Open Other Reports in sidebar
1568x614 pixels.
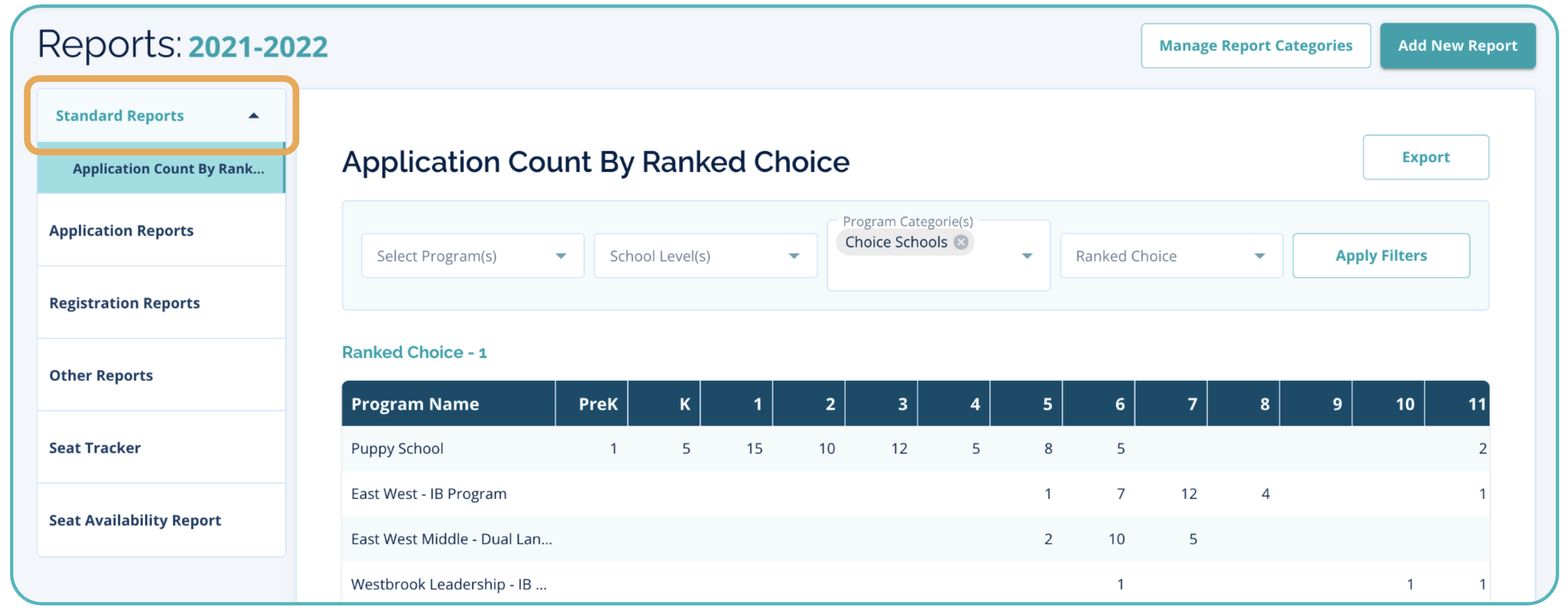(101, 376)
